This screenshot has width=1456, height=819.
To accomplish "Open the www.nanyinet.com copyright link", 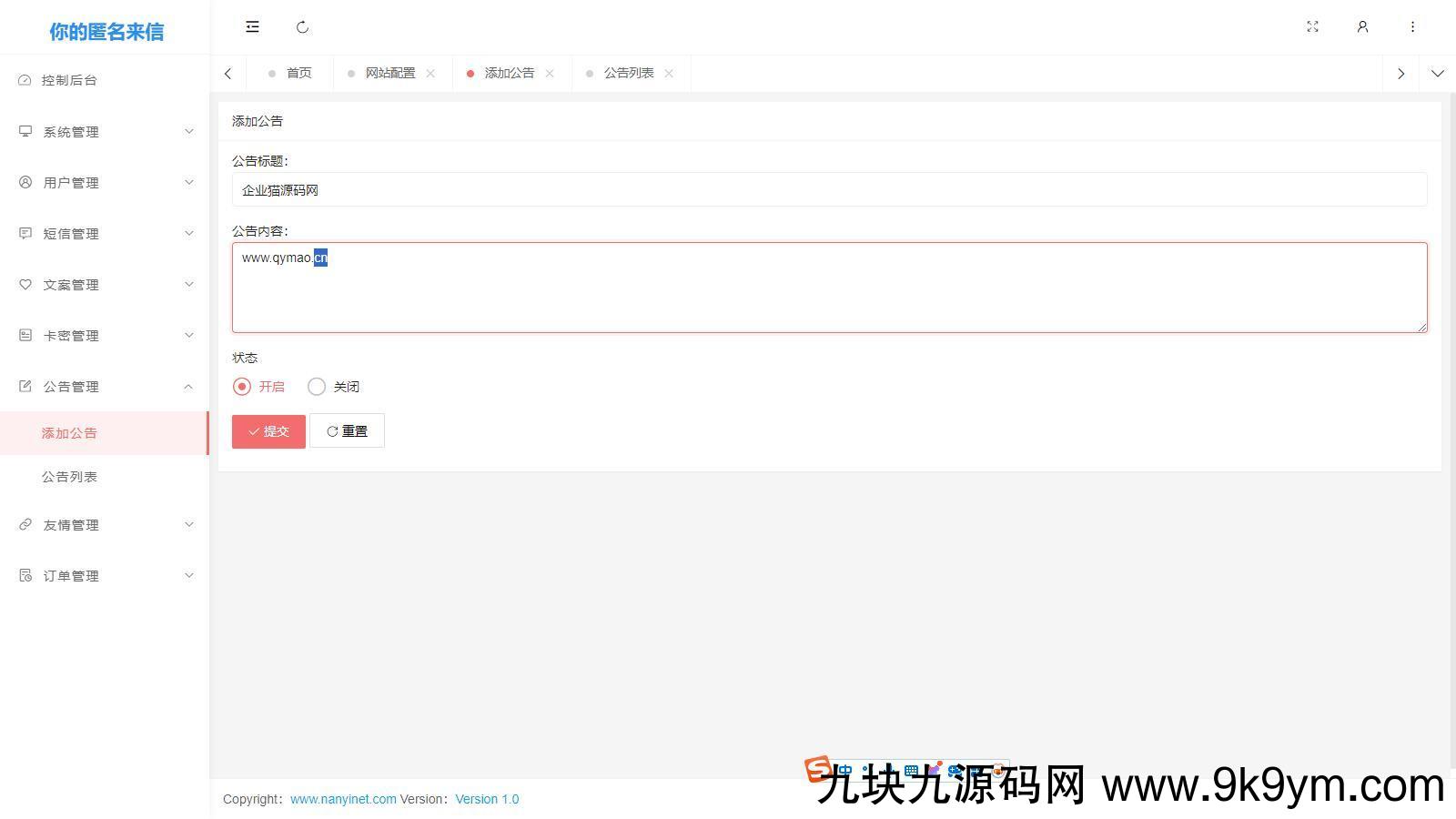I will click(343, 799).
